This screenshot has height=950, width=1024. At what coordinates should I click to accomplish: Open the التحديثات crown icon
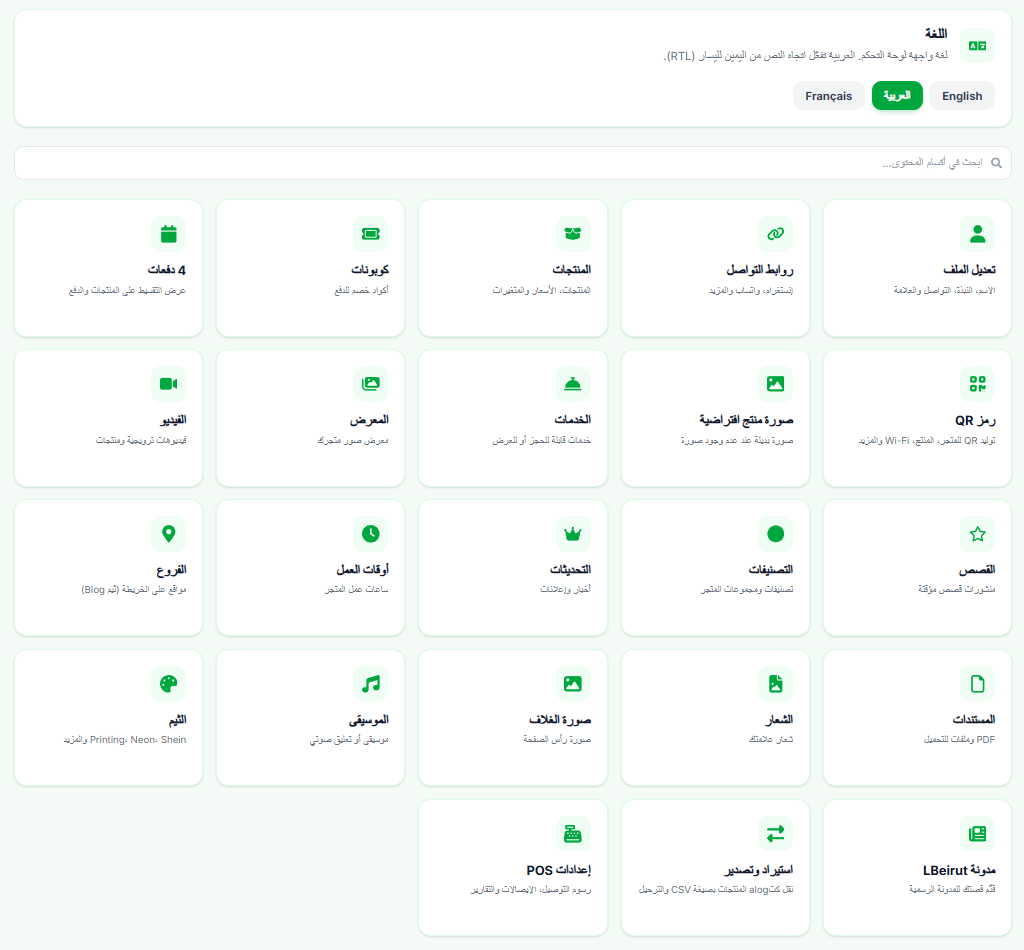tap(573, 534)
